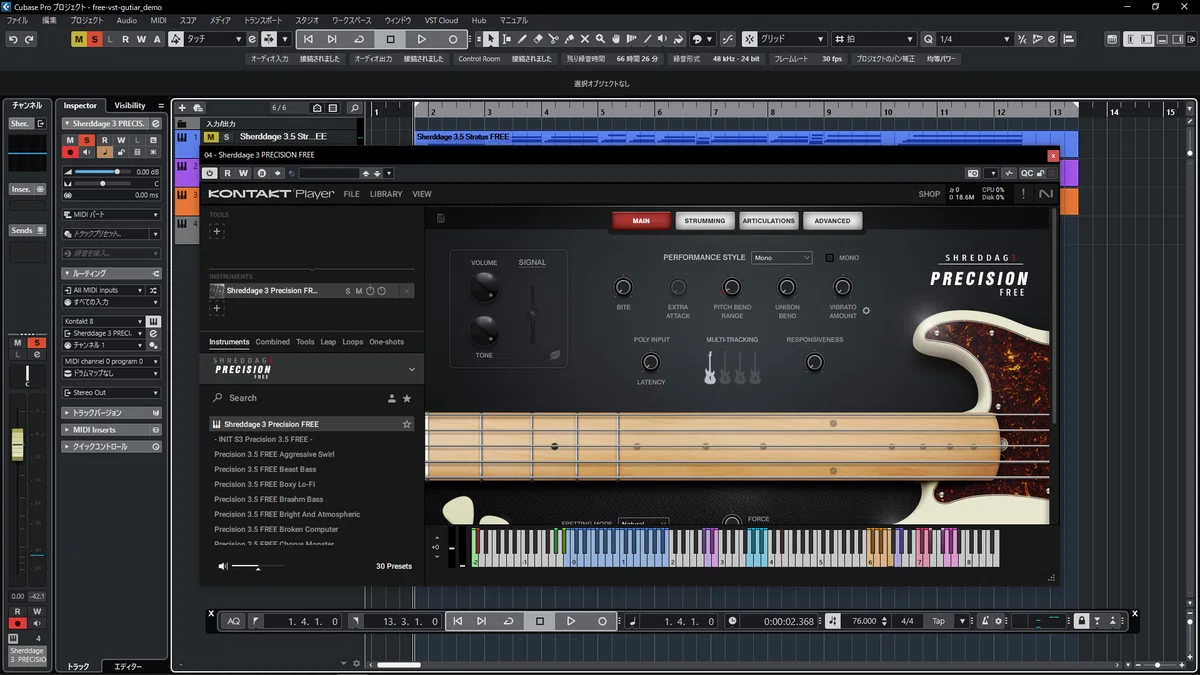This screenshot has width=1200, height=675.
Task: Select the Split scissors tool
Action: point(553,39)
